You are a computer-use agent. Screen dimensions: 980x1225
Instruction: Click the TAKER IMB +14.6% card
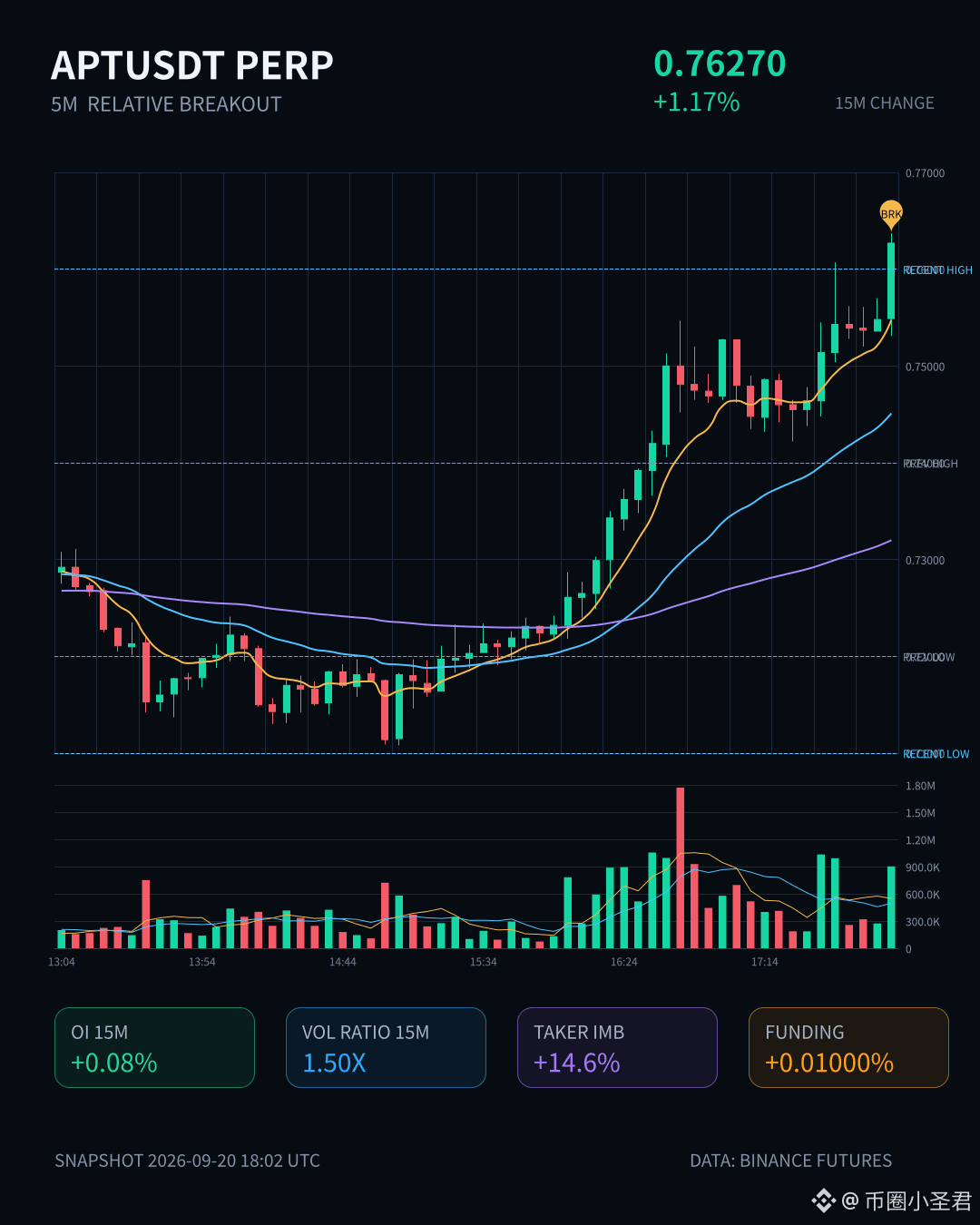pos(617,1047)
